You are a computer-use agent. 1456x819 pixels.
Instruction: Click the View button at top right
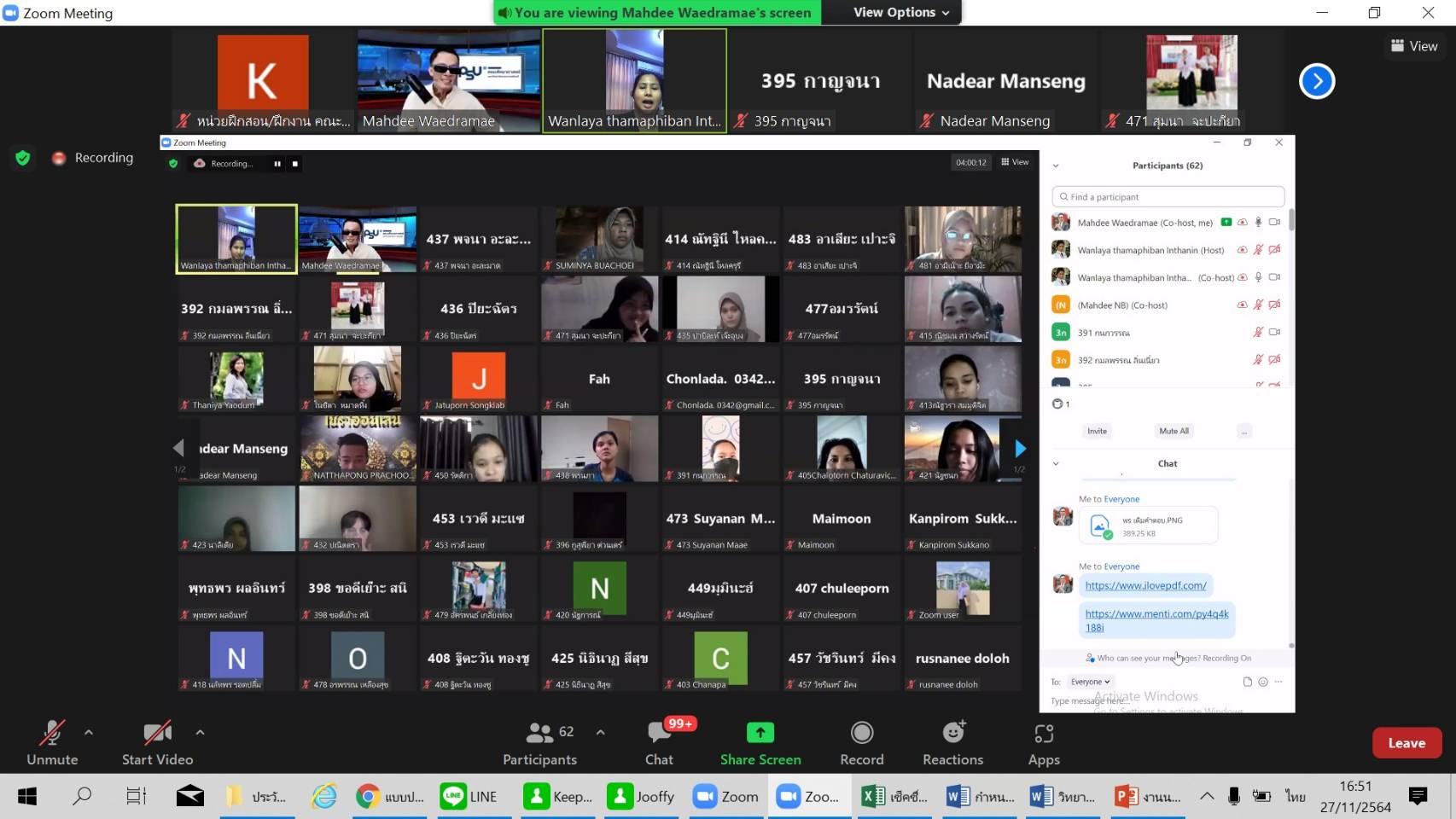[1414, 46]
